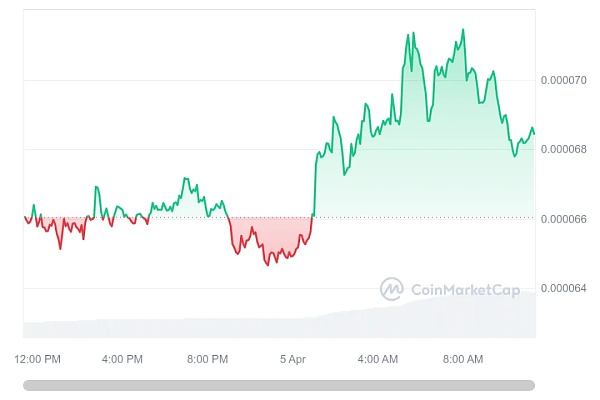Select the 8:00 AM time axis label

pos(463,358)
